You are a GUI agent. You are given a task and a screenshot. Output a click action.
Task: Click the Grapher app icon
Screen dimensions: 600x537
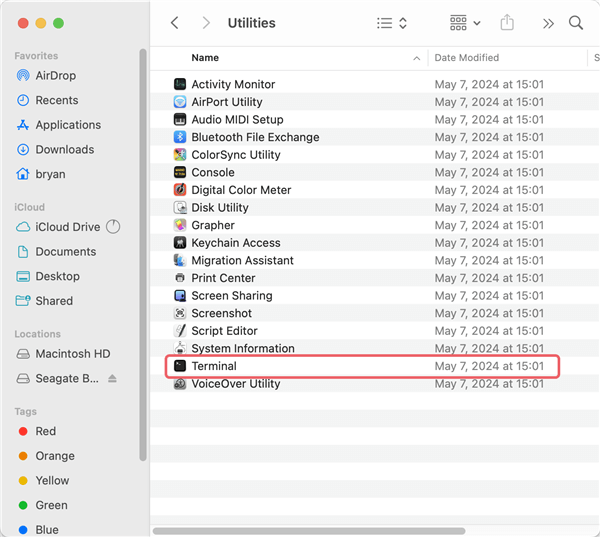pos(180,225)
